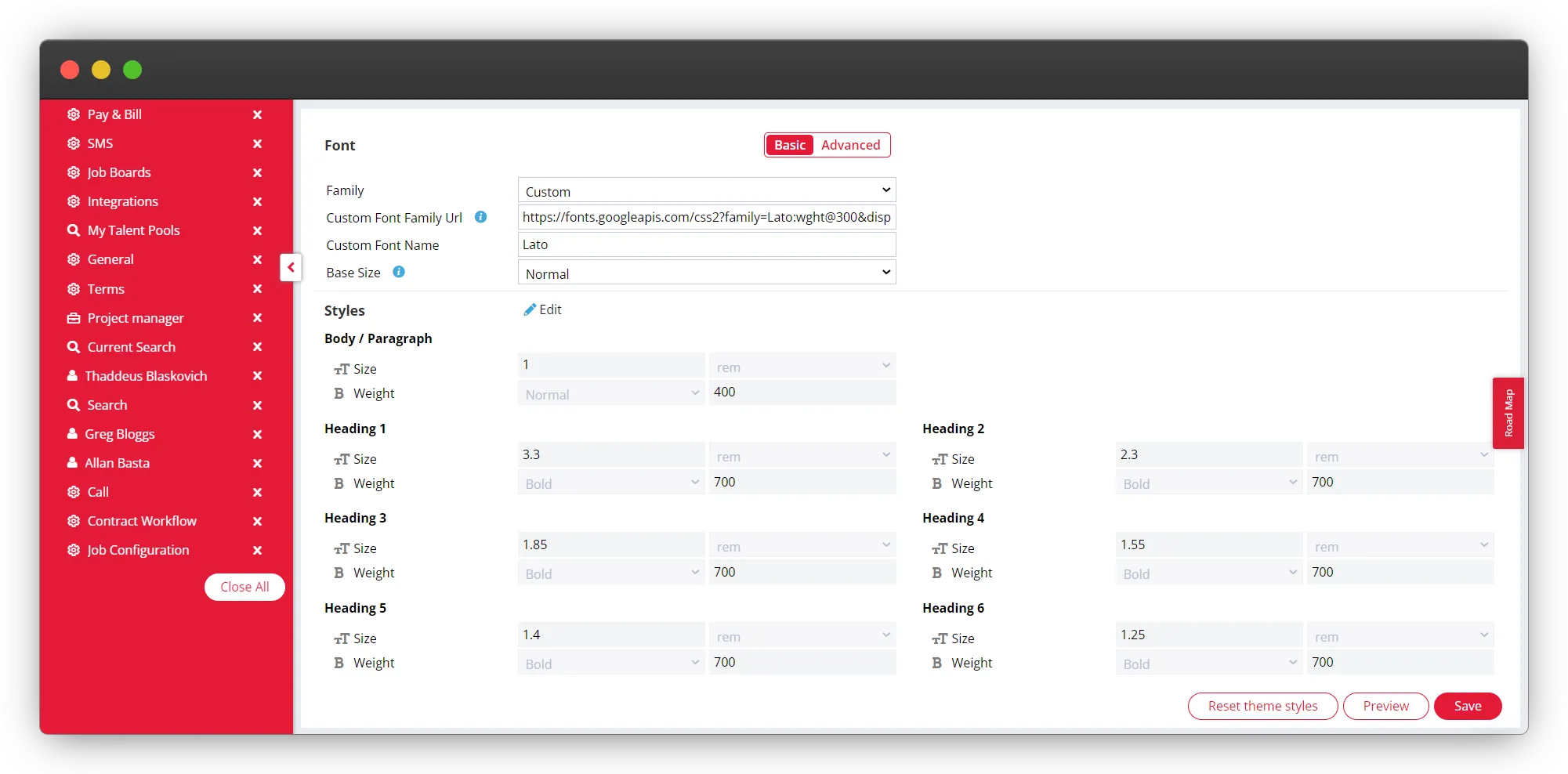Screen dimensions: 1568x774
Task: Click the Heading 6 size value field
Action: 1209,635
